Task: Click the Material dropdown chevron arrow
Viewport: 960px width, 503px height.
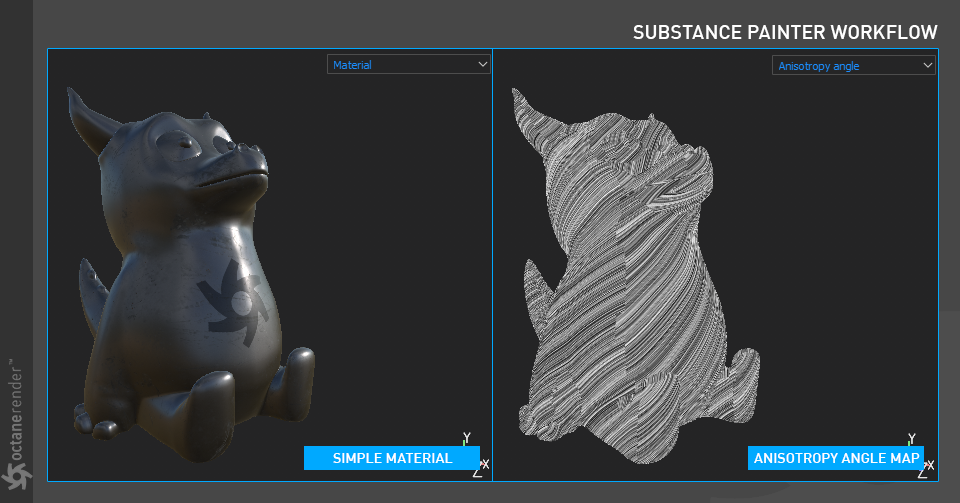Action: point(482,64)
